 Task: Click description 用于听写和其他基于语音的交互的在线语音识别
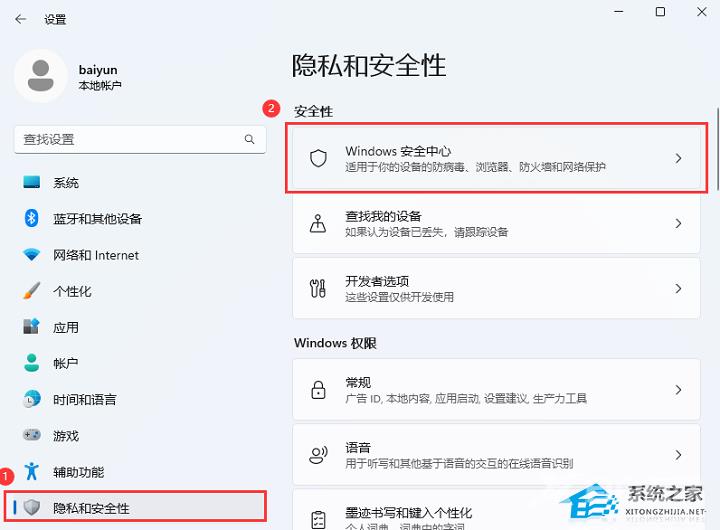pyautogui.click(x=459, y=463)
